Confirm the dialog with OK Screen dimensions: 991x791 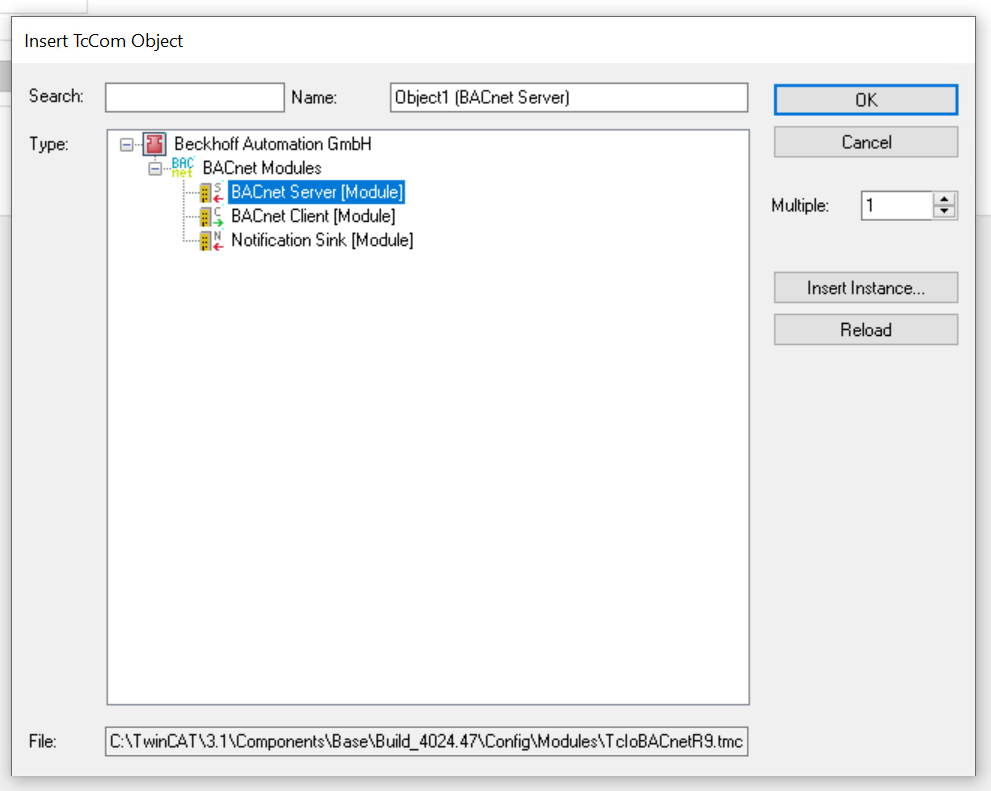[x=866, y=100]
